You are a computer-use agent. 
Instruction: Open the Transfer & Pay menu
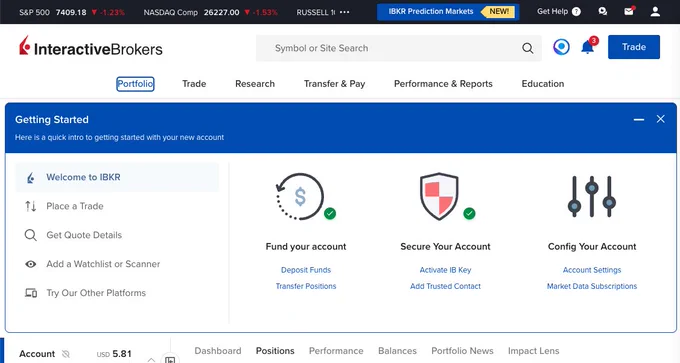pos(334,84)
